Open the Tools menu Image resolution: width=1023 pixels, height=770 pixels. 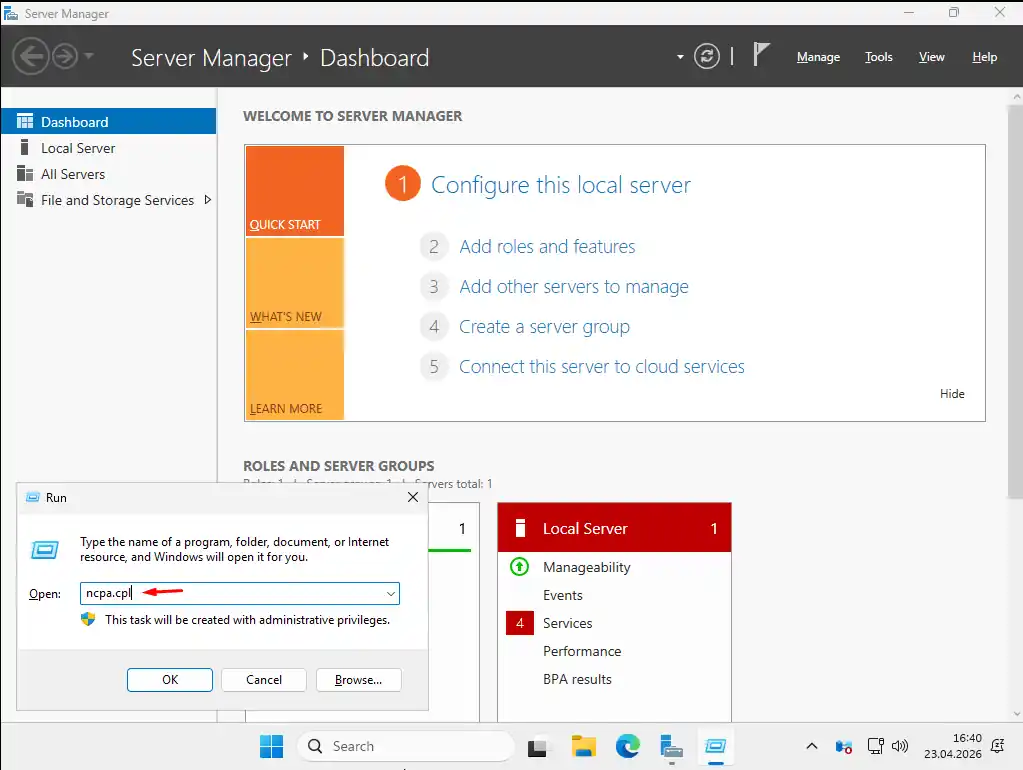878,57
